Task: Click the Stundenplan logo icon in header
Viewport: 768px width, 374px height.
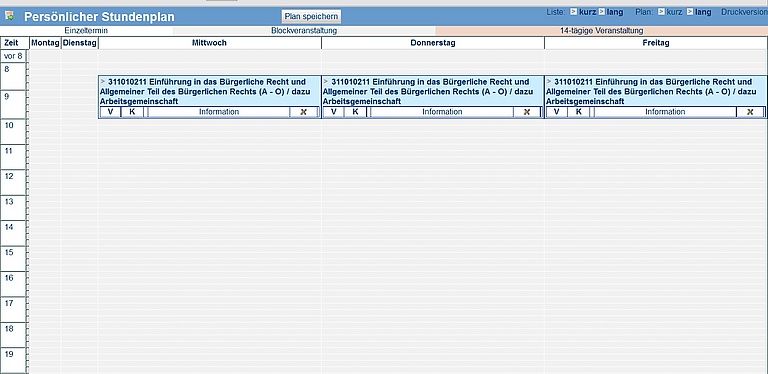Action: (x=9, y=16)
